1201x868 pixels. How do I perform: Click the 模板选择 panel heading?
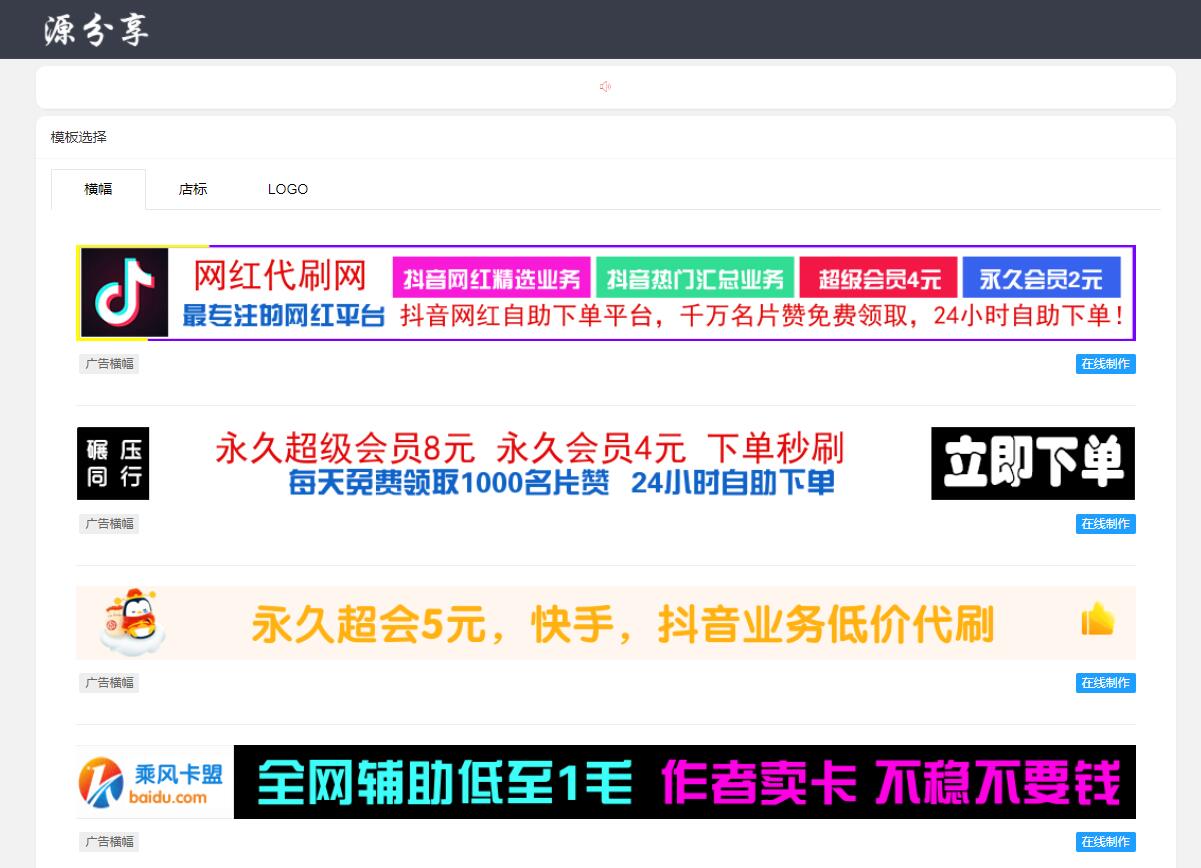[x=79, y=137]
